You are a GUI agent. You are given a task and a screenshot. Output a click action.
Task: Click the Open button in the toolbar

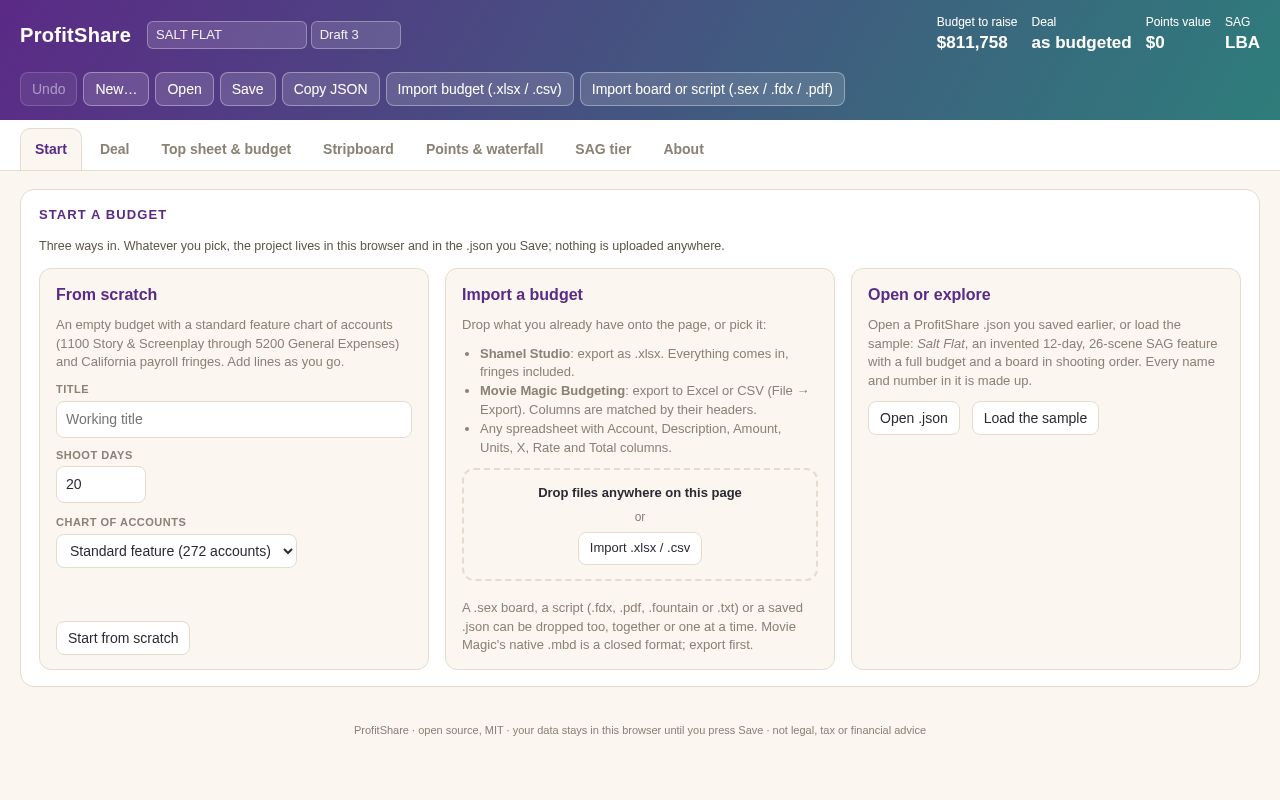[184, 89]
